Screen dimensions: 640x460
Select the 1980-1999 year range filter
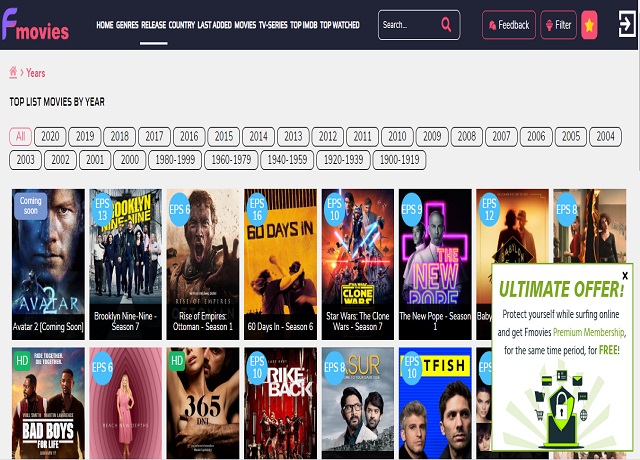click(x=175, y=160)
